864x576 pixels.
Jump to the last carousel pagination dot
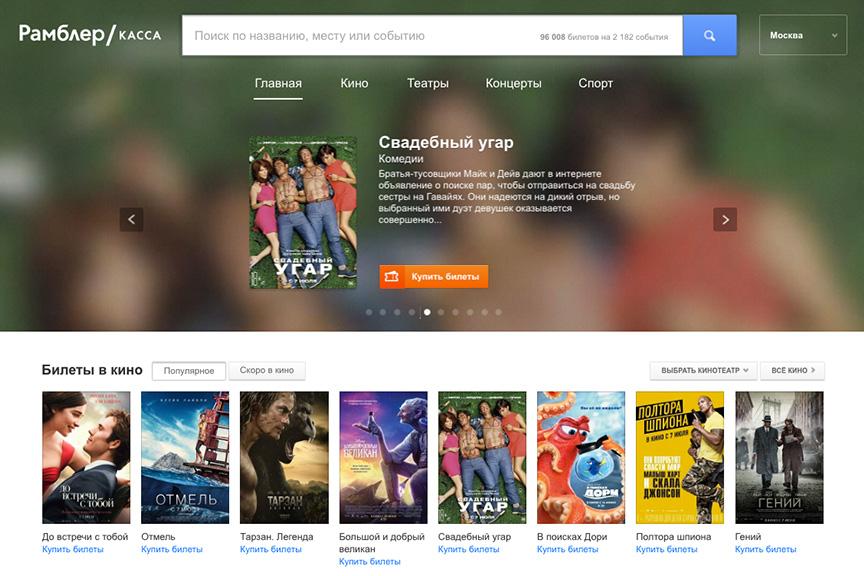tap(498, 312)
